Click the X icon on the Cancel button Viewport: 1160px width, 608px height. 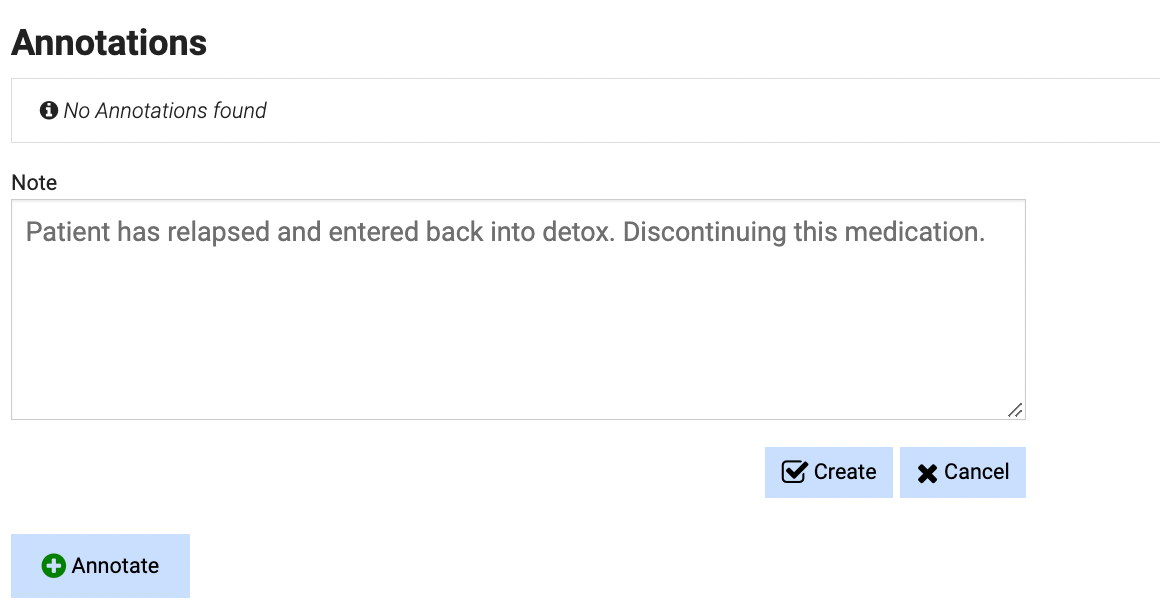point(927,473)
